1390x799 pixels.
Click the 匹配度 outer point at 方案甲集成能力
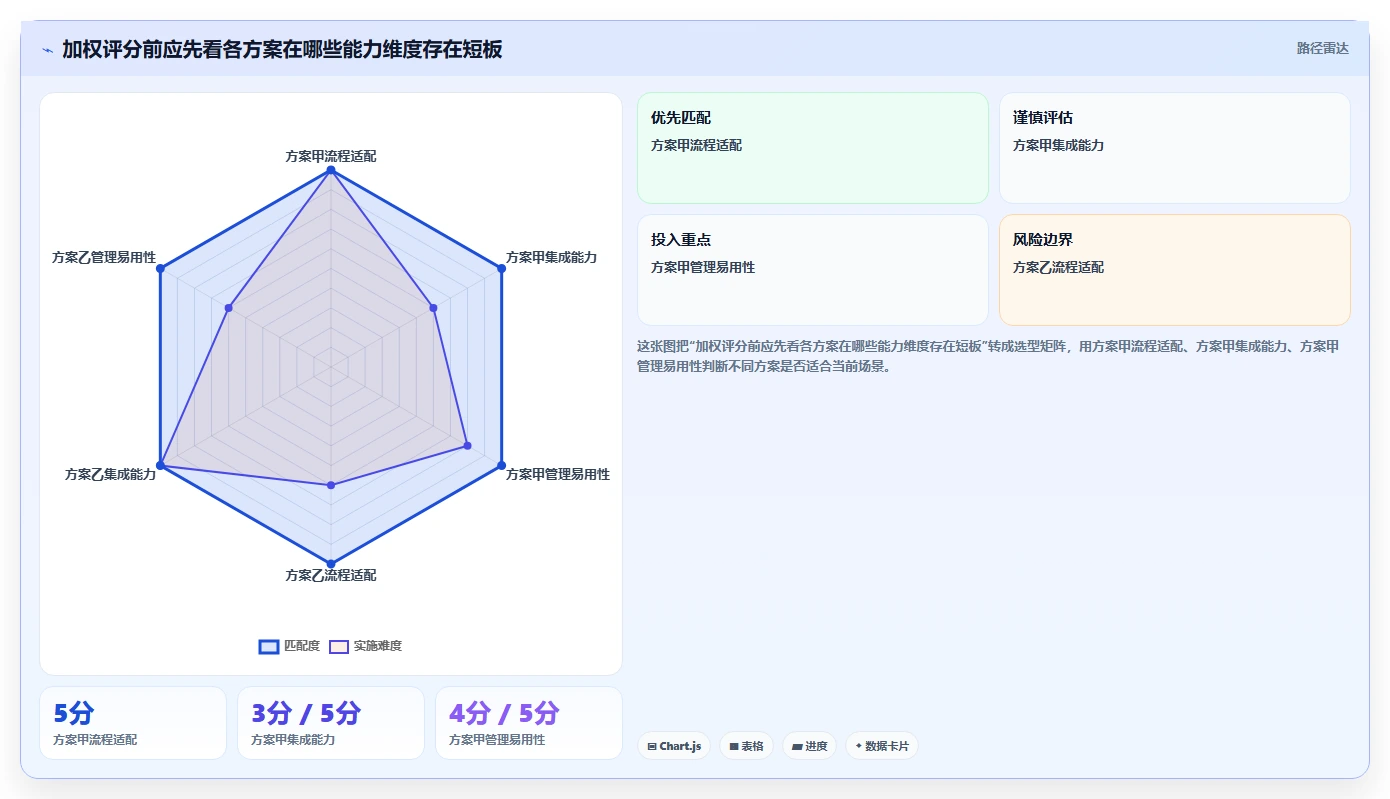click(501, 269)
